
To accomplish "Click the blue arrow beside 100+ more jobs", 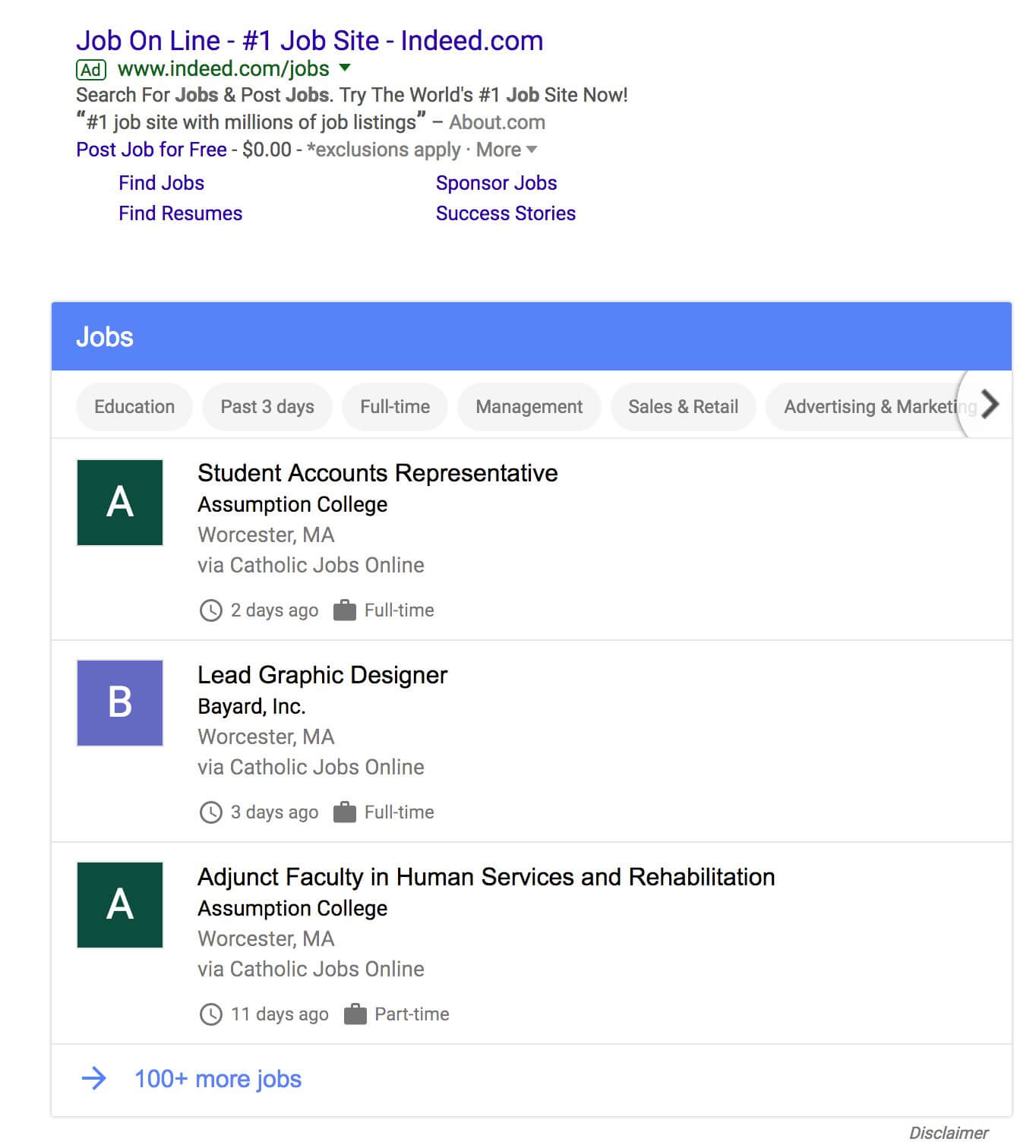I will [x=94, y=1078].
